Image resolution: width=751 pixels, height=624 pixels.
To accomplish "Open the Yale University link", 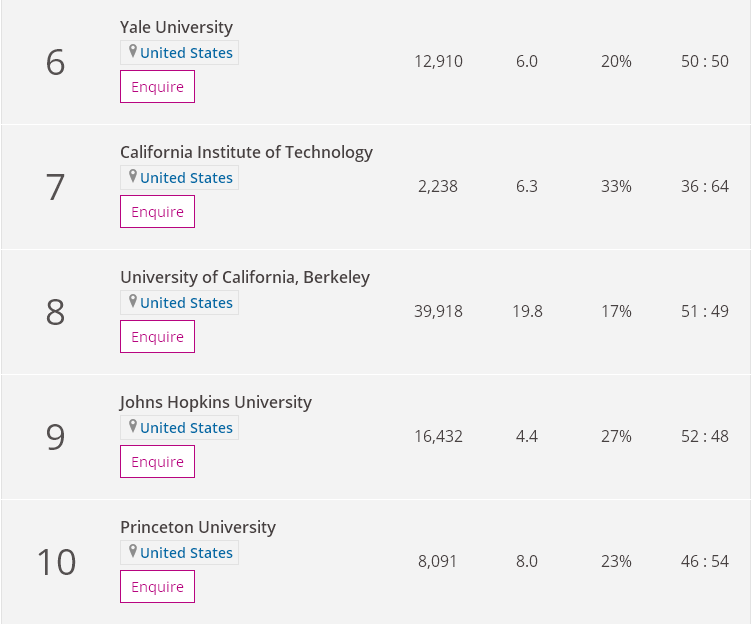I will click(176, 27).
